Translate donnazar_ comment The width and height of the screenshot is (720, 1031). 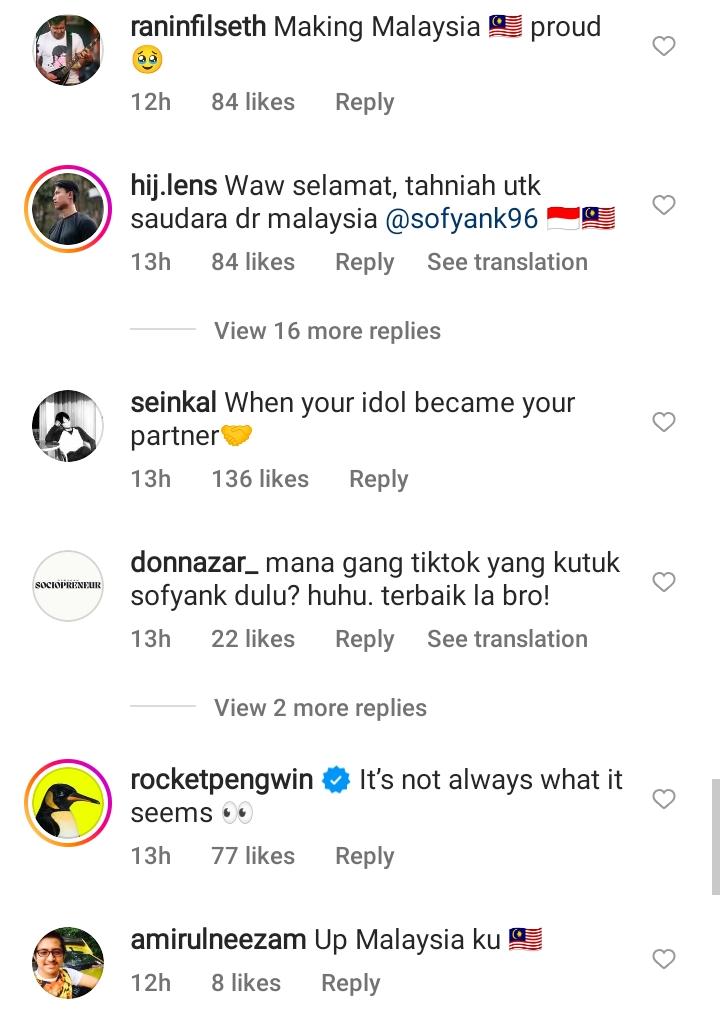coord(507,639)
